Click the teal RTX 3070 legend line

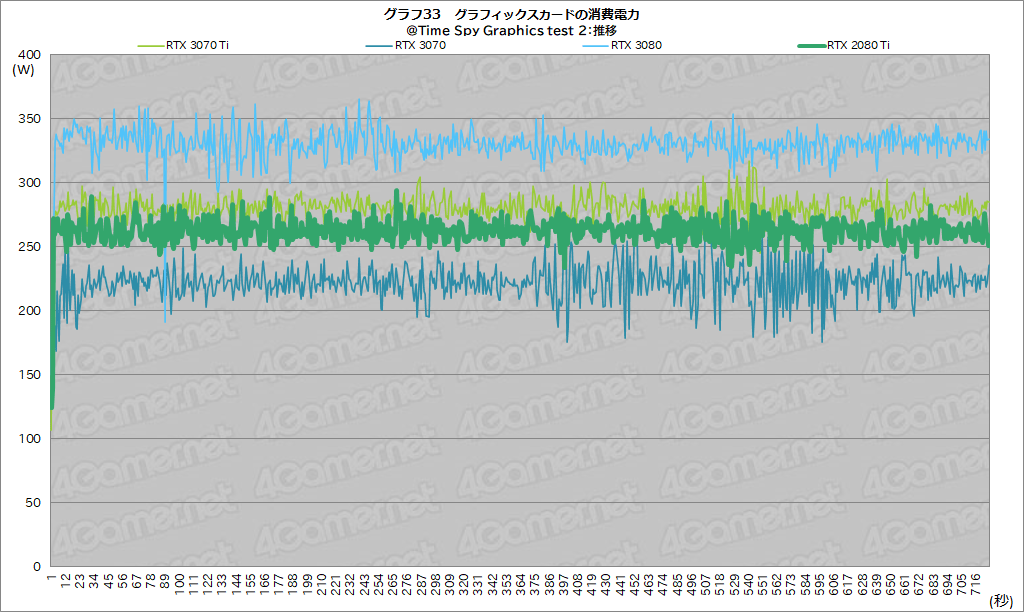click(x=379, y=46)
